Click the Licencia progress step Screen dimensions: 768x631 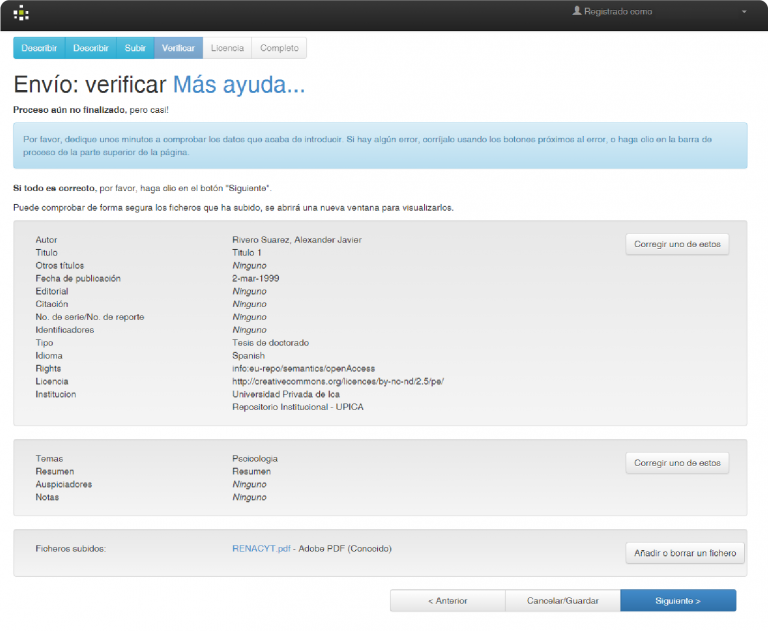tap(227, 48)
